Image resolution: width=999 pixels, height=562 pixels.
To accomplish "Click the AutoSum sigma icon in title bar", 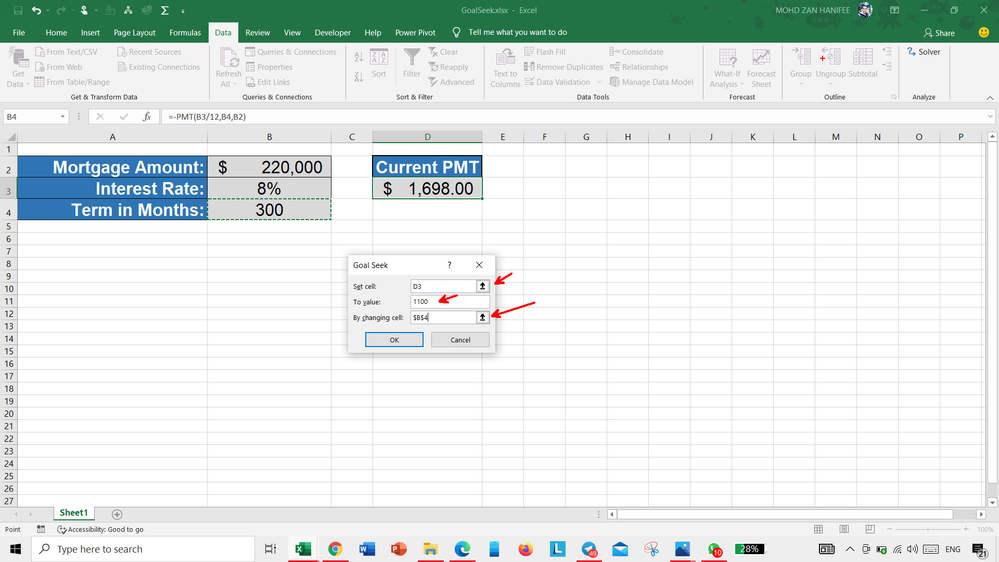I will point(164,10).
